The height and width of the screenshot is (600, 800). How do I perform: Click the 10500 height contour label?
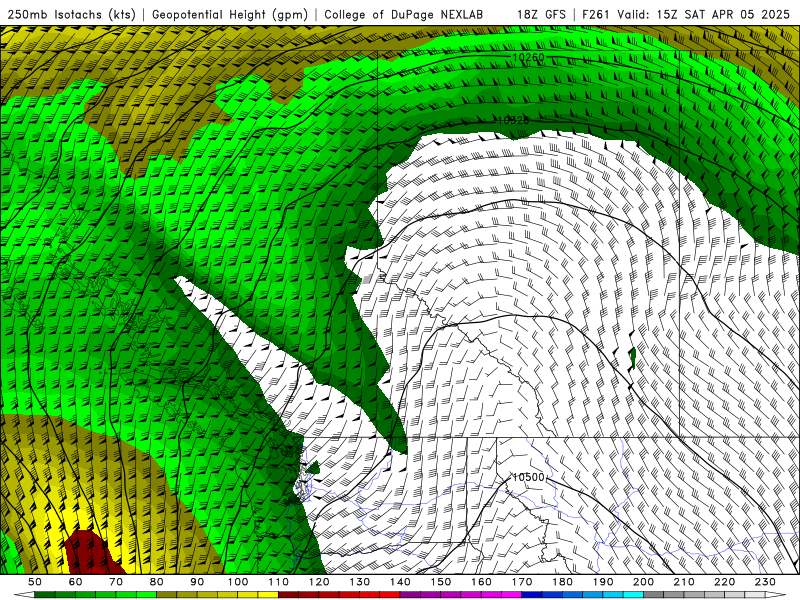pyautogui.click(x=528, y=477)
